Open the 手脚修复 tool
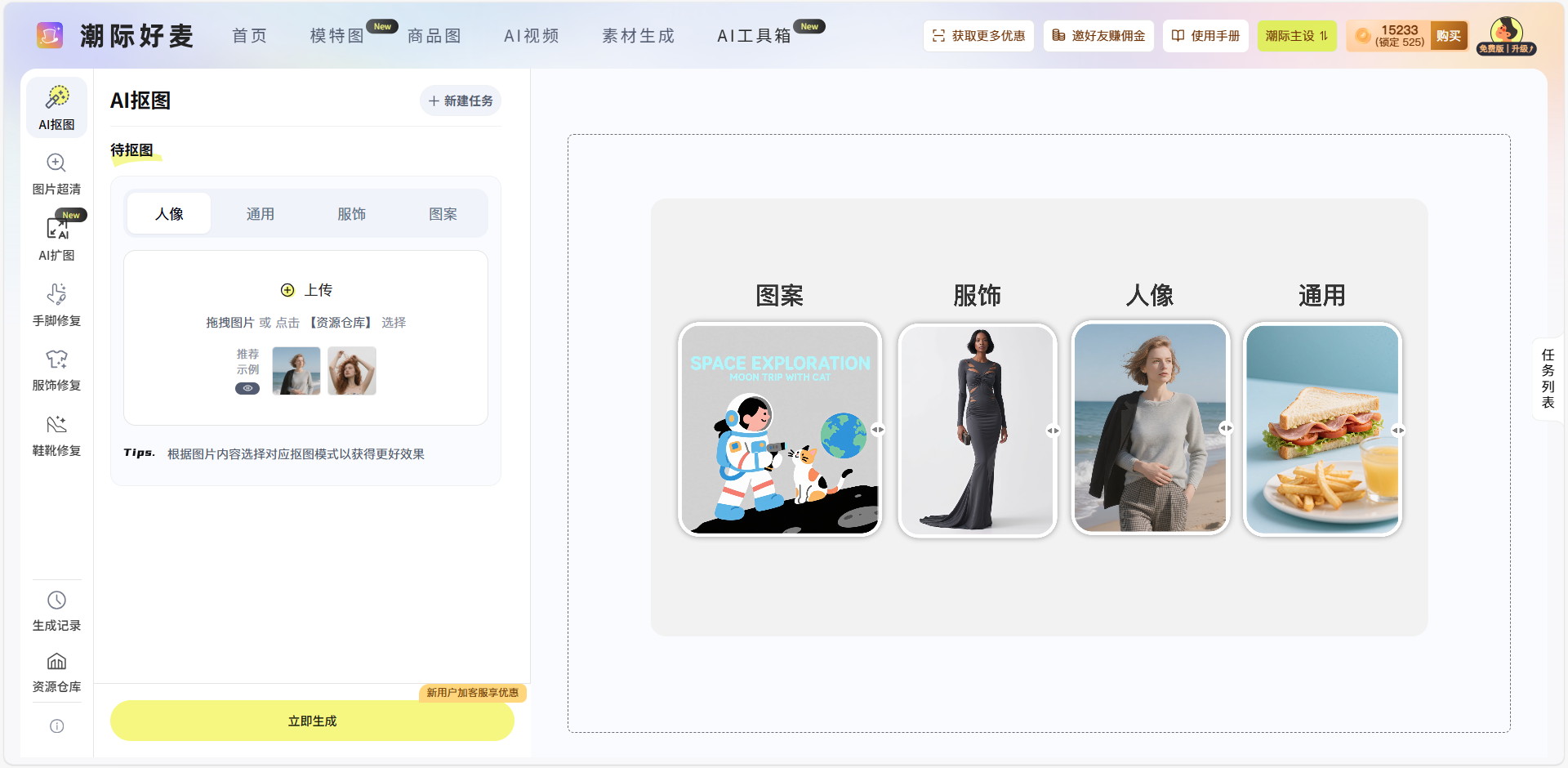 click(56, 304)
